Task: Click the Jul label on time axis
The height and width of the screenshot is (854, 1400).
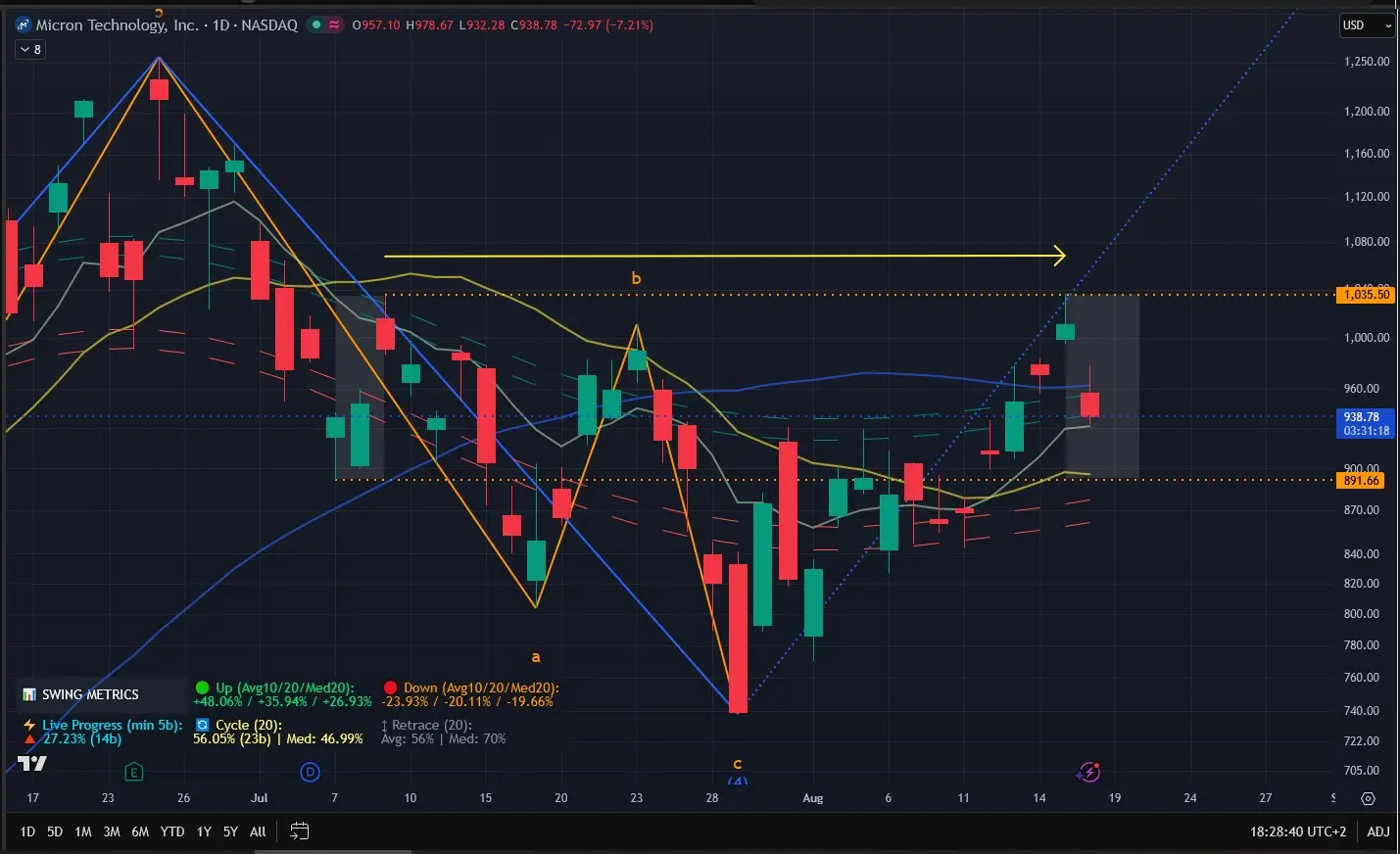Action: (x=259, y=798)
